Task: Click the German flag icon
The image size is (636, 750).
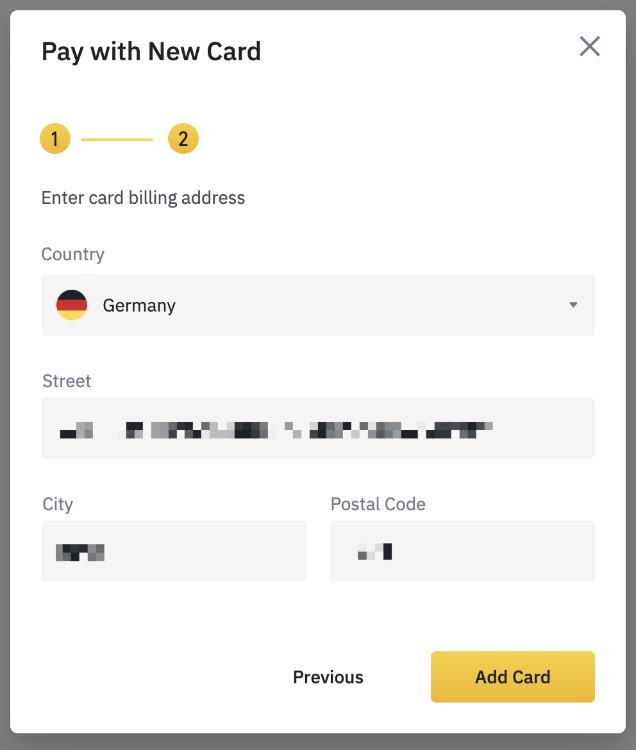Action: pyautogui.click(x=72, y=305)
